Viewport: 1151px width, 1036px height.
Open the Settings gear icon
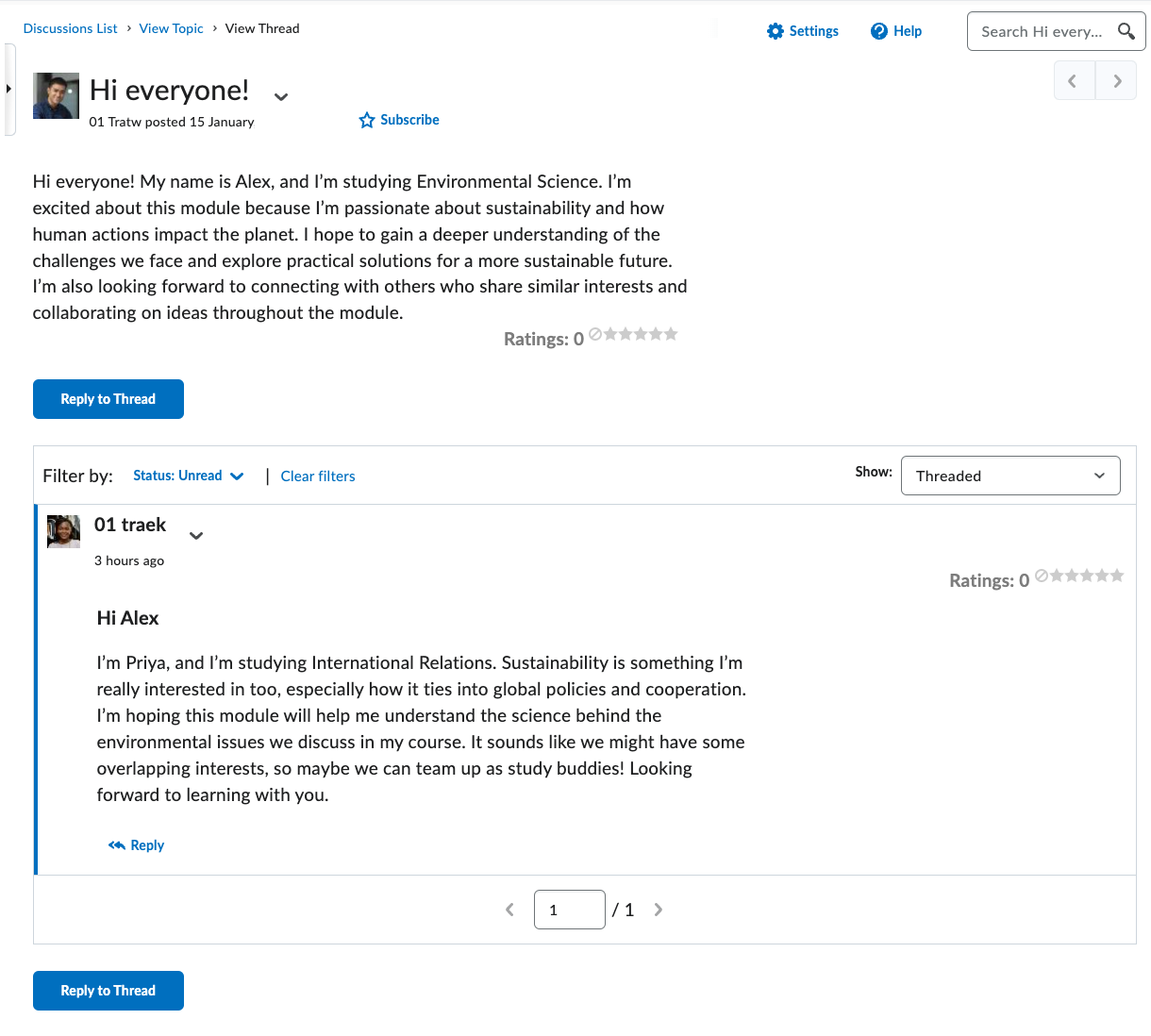(776, 31)
